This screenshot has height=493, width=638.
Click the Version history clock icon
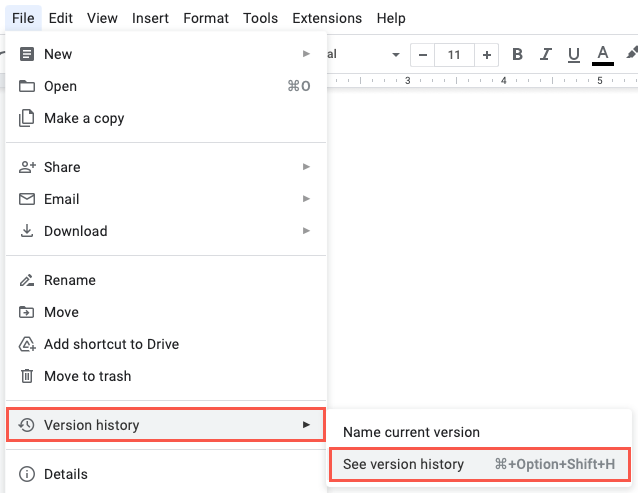(27, 425)
